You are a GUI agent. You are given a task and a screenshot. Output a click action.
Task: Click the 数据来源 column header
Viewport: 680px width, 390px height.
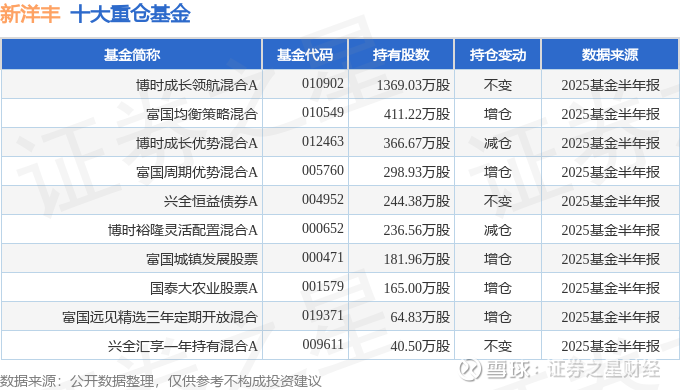[x=610, y=55]
